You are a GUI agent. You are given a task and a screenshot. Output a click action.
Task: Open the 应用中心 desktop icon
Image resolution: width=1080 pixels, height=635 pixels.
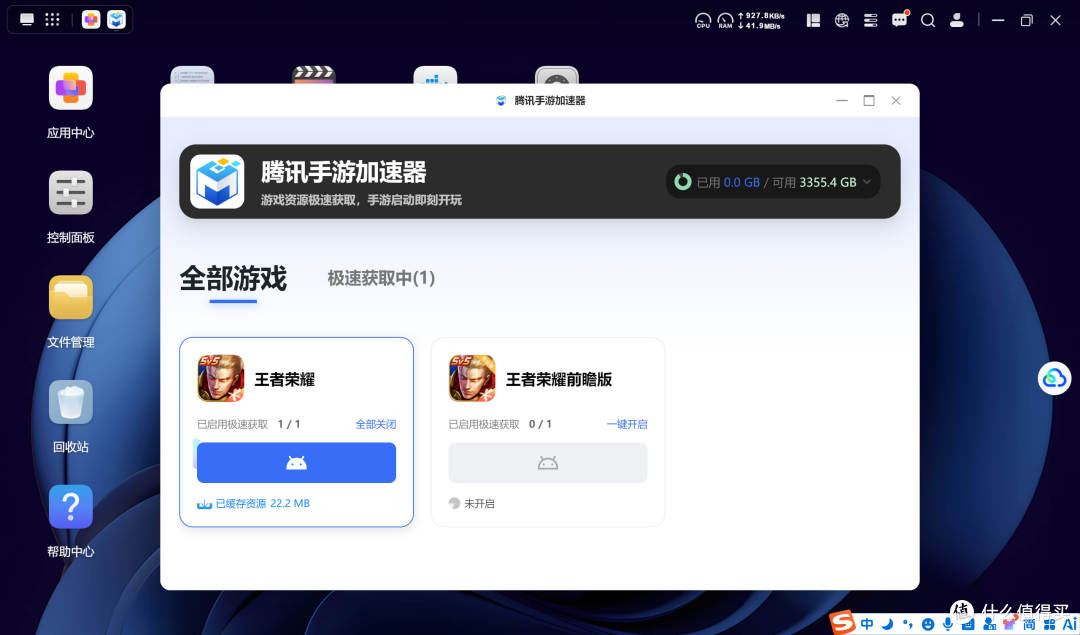point(71,87)
